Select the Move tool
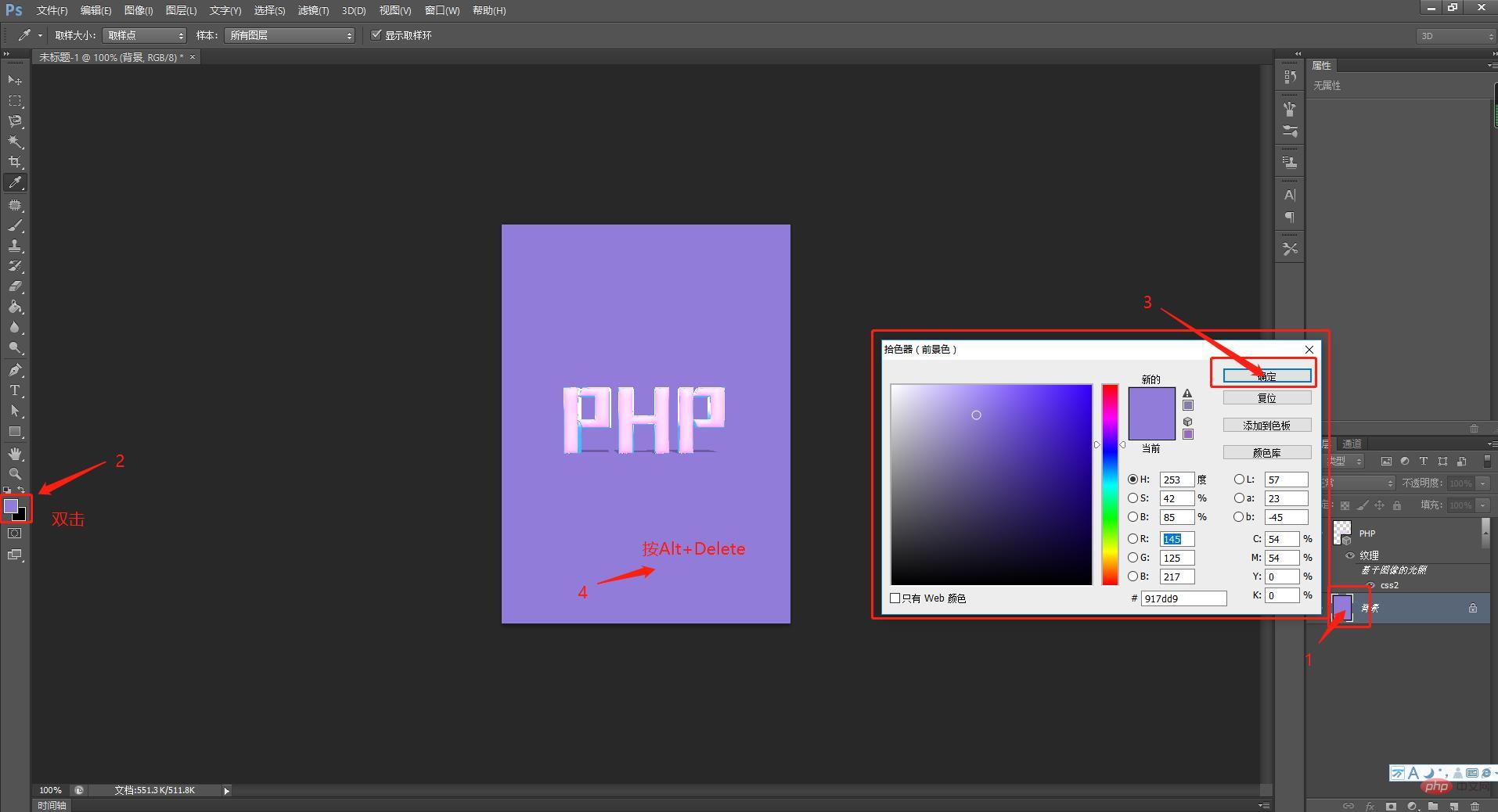Viewport: 1498px width, 812px height. point(15,81)
